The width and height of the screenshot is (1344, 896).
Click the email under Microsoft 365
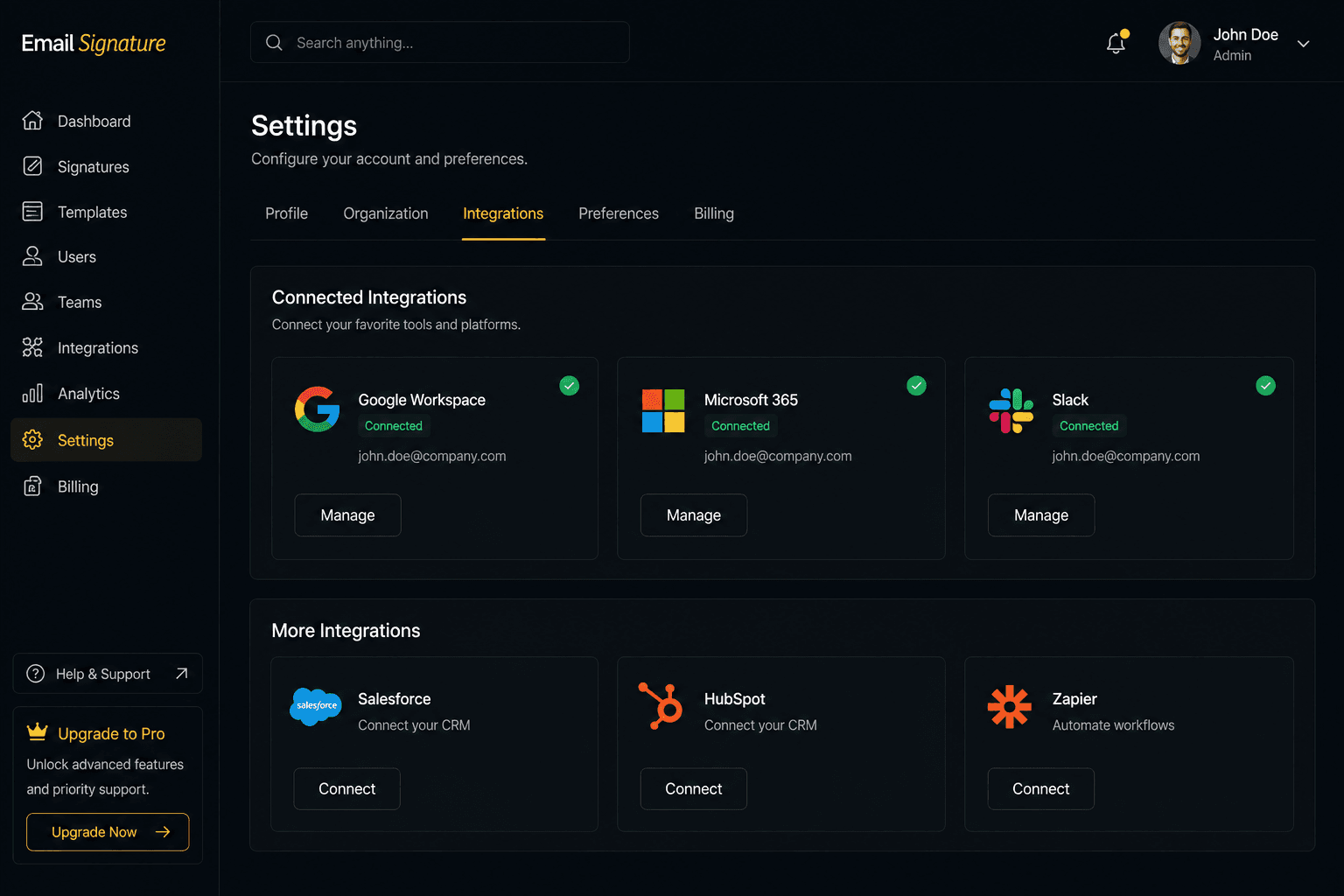(778, 456)
